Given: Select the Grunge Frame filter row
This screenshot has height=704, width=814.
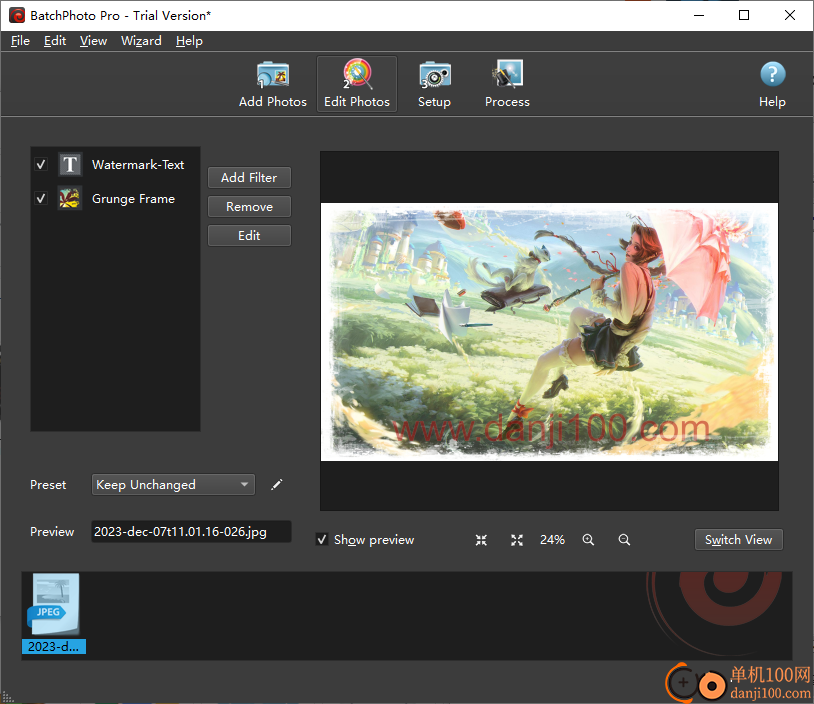Looking at the screenshot, I should tap(115, 198).
